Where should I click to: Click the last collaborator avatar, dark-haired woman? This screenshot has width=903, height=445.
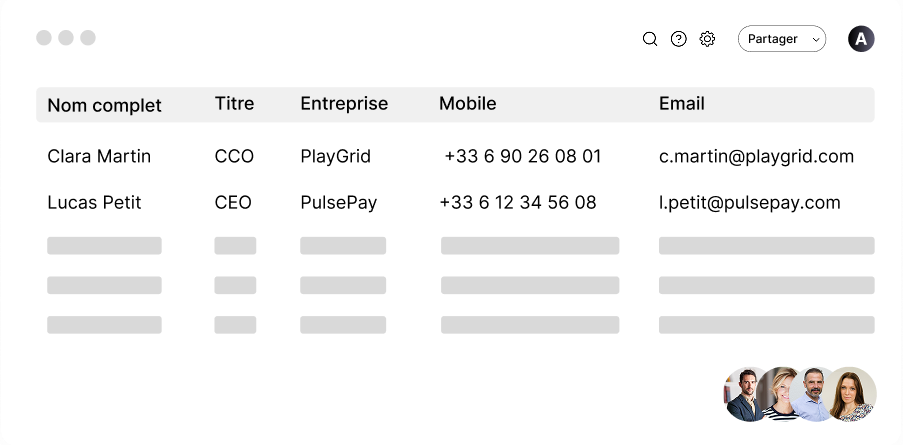[x=851, y=394]
